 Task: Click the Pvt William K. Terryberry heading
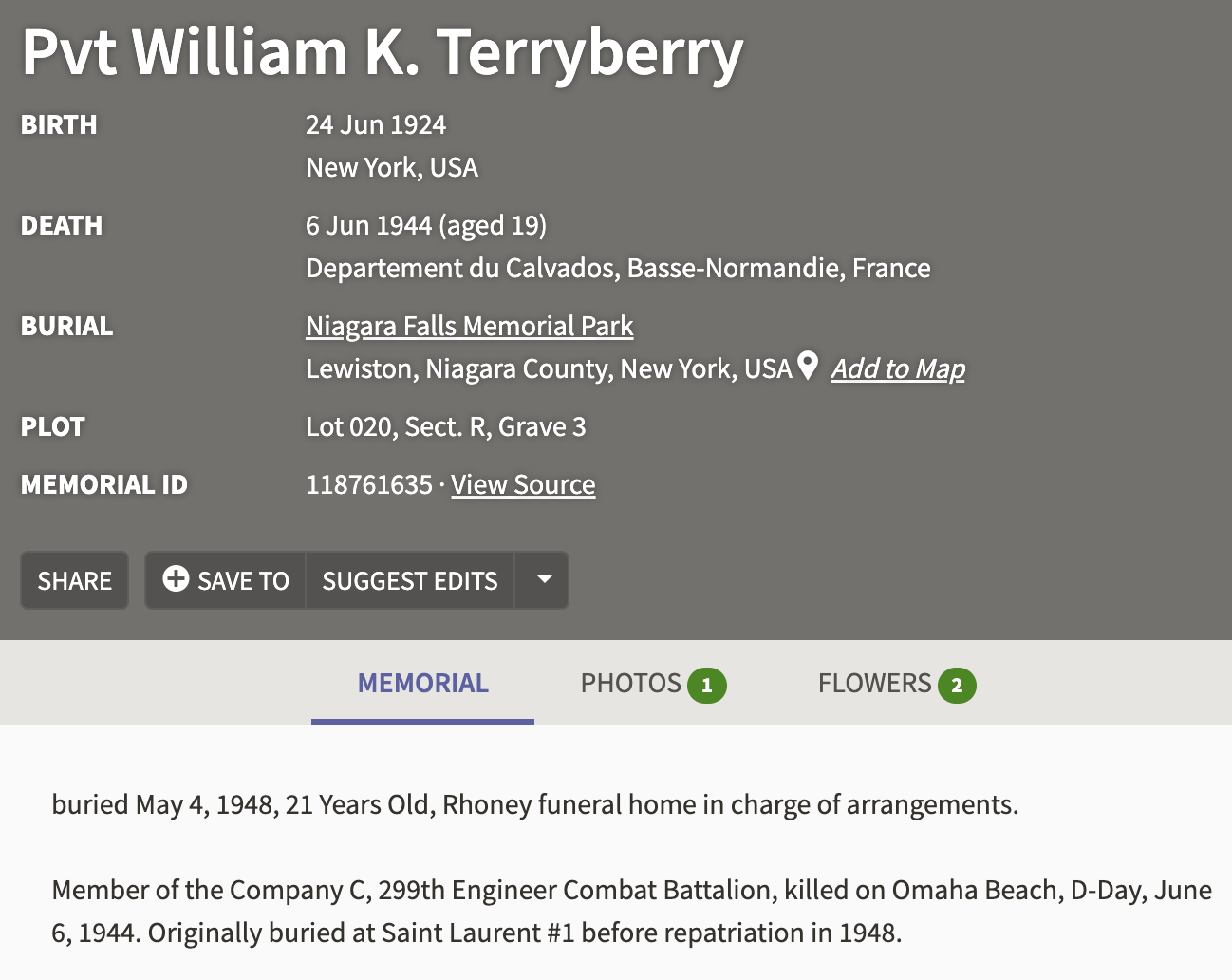pyautogui.click(x=382, y=51)
